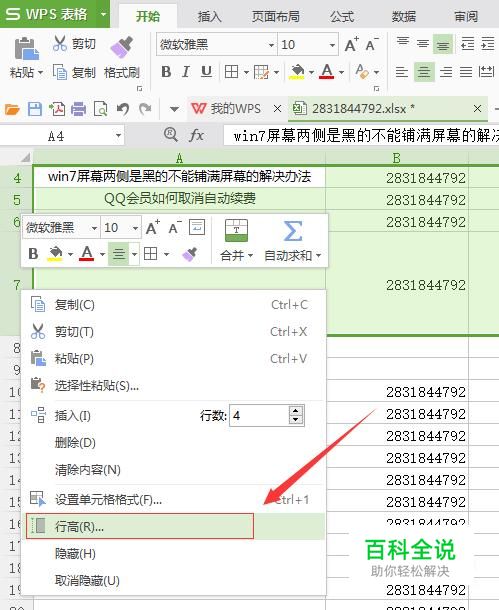Click the 行数 row count input field
The height and width of the screenshot is (610, 499).
[x=259, y=415]
